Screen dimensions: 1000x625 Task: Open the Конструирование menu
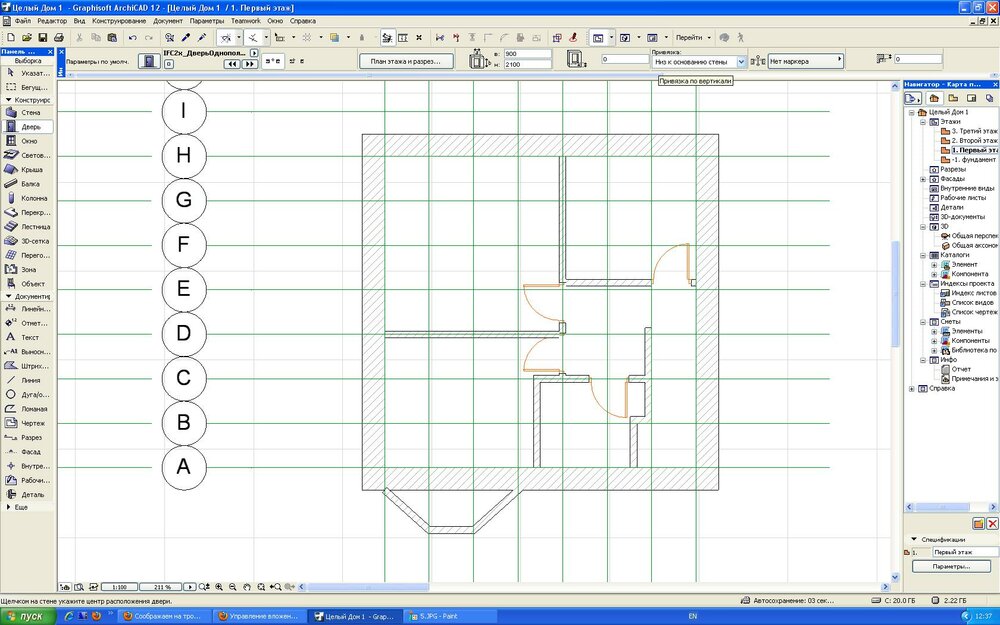[119, 21]
